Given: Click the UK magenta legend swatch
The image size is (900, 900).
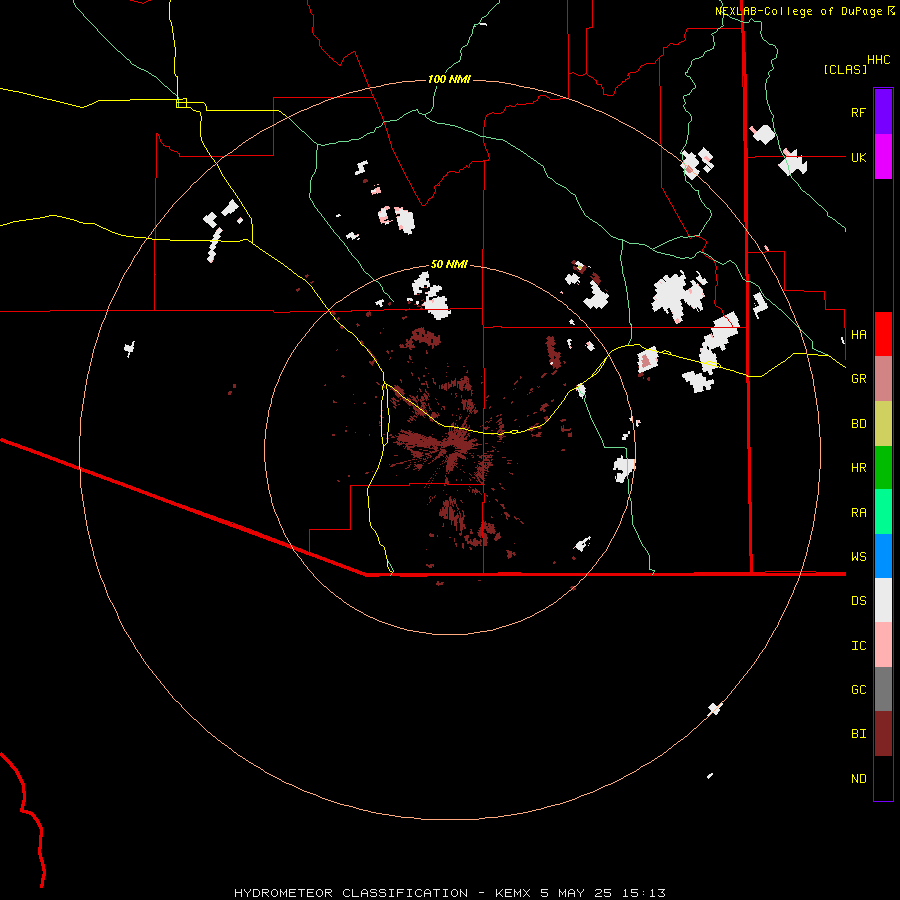Looking at the screenshot, I should 883,157.
